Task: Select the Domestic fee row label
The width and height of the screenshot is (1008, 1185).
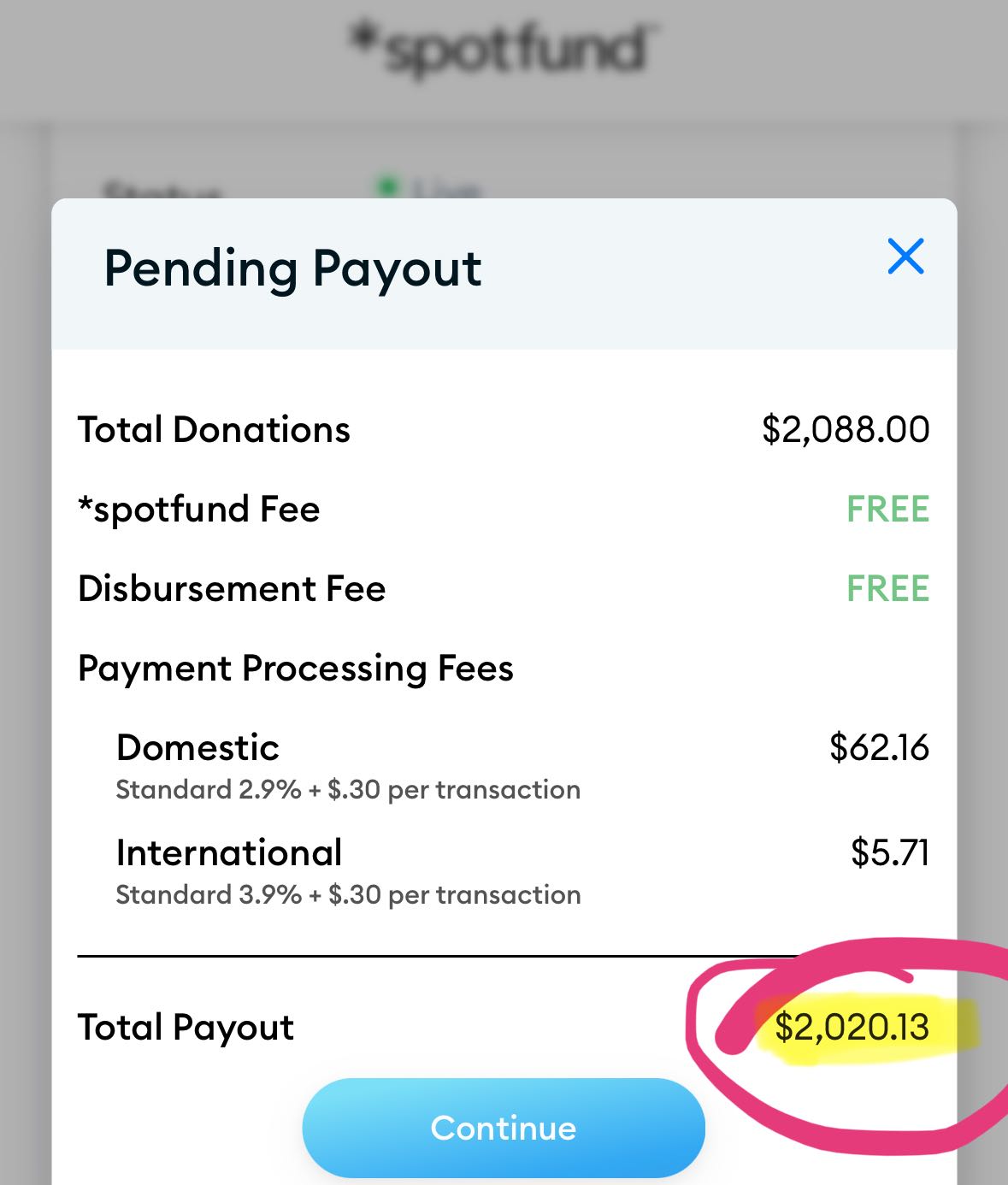Action: 197,748
